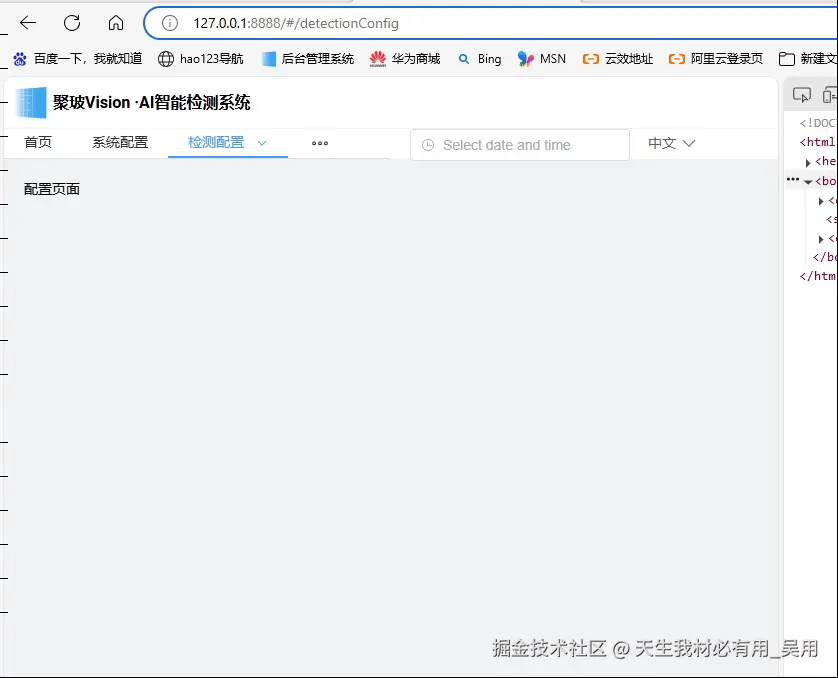Image resolution: width=838 pixels, height=678 pixels.
Task: Toggle the device emulation icon in DevTools
Action: pos(828,93)
